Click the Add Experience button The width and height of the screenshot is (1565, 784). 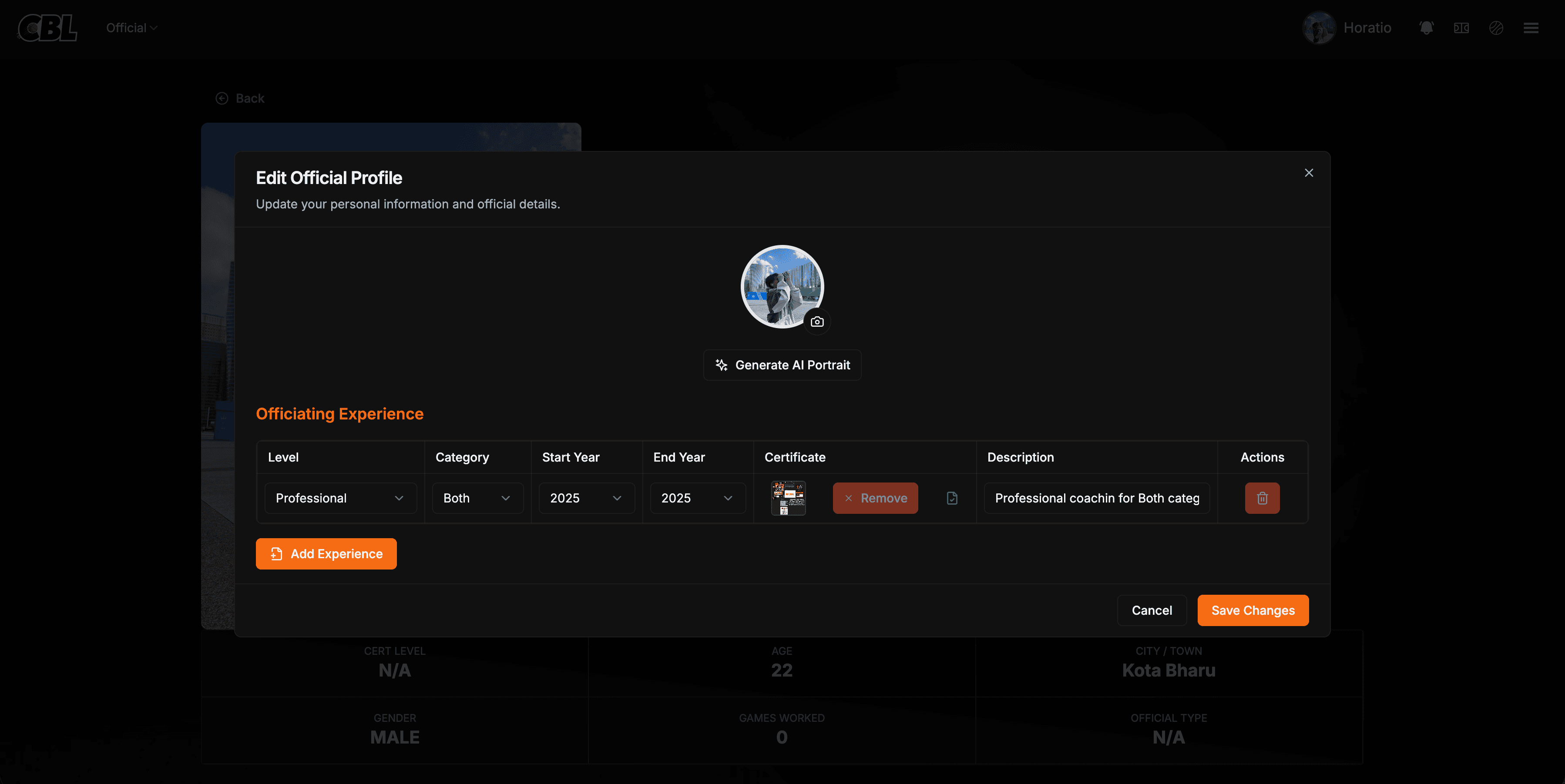tap(326, 554)
